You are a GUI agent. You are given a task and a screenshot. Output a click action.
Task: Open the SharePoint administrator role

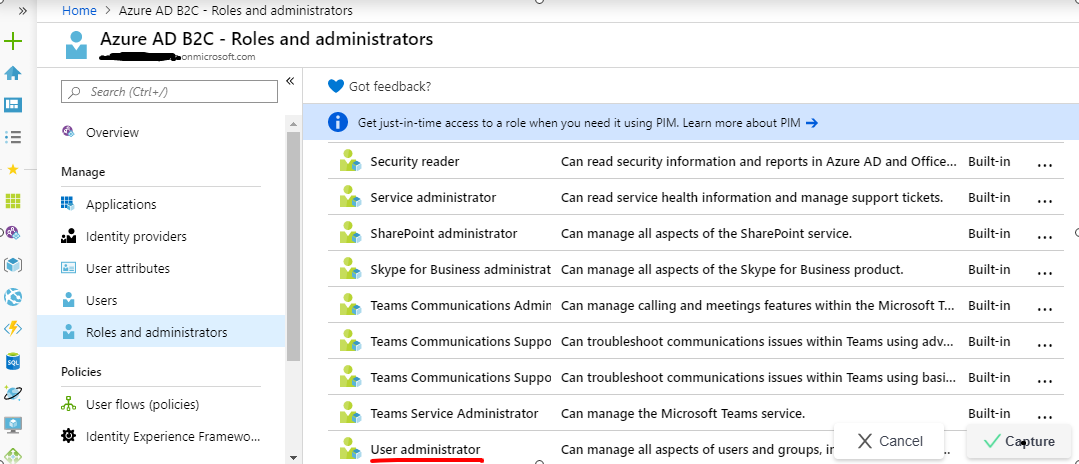point(443,233)
